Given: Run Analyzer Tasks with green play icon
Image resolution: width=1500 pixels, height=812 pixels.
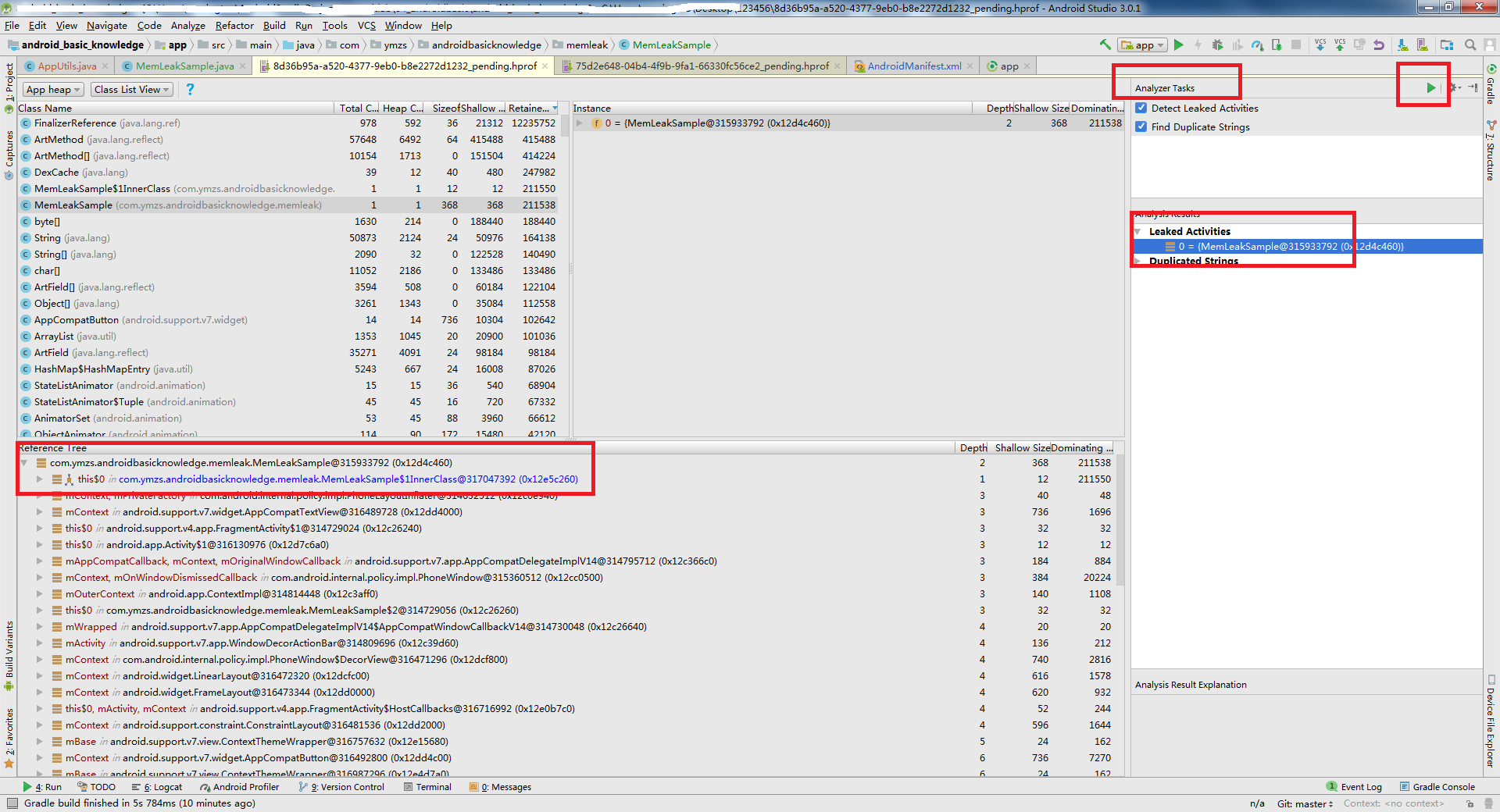Looking at the screenshot, I should pyautogui.click(x=1430, y=87).
